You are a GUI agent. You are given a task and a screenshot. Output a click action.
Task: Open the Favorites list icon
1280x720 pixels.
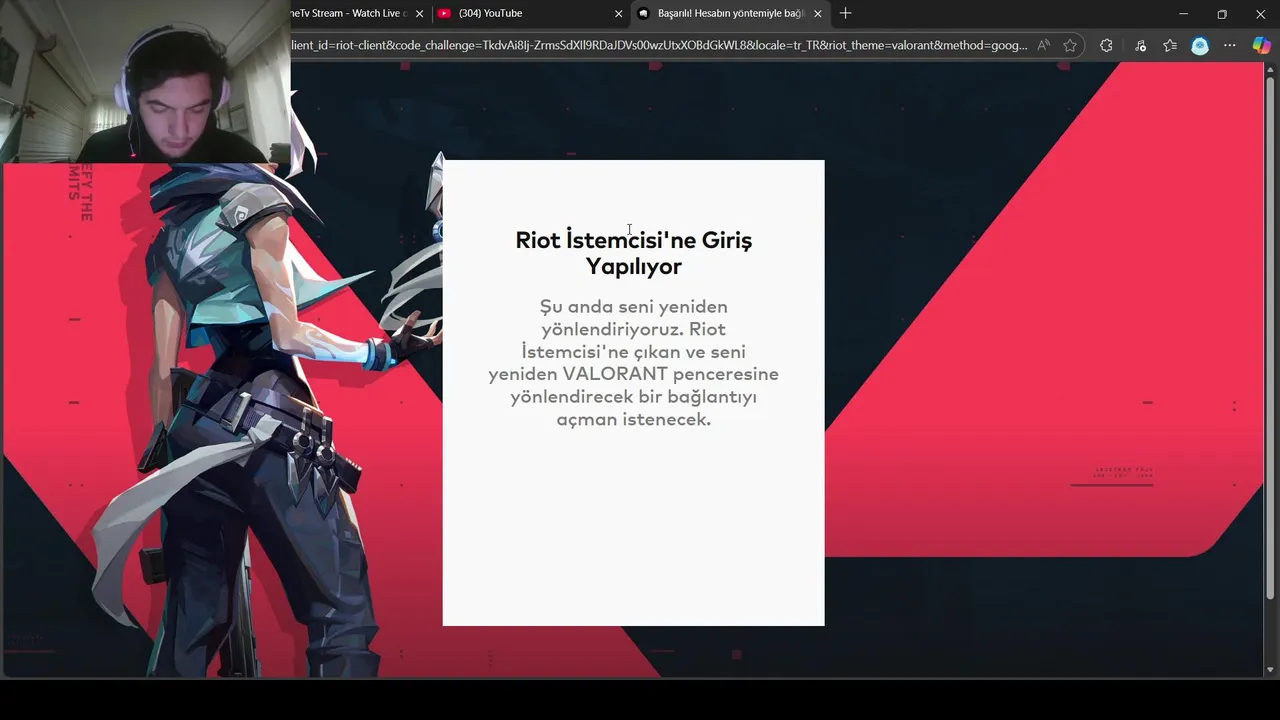pos(1170,45)
